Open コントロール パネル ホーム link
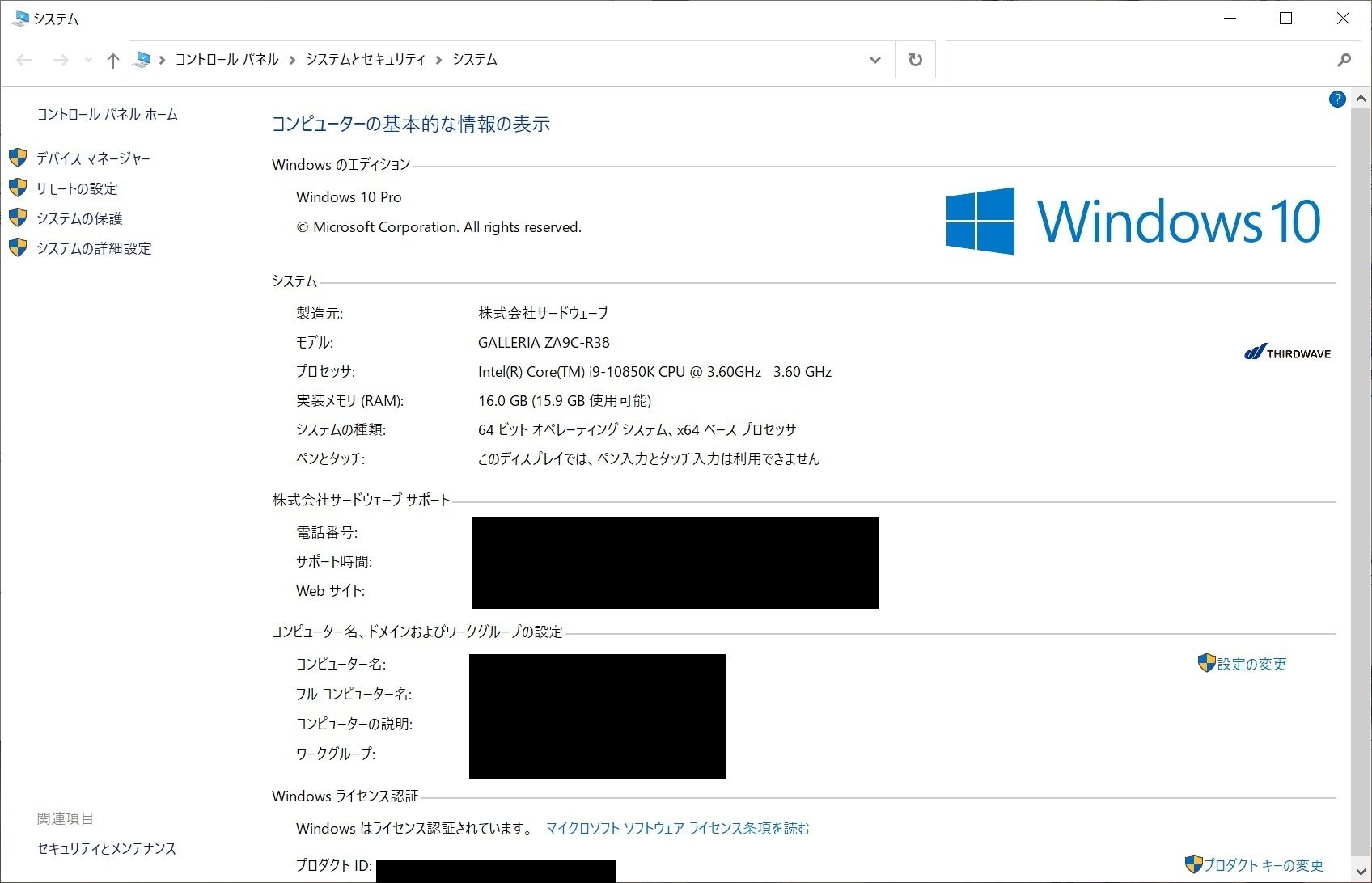Image resolution: width=1372 pixels, height=883 pixels. [108, 115]
